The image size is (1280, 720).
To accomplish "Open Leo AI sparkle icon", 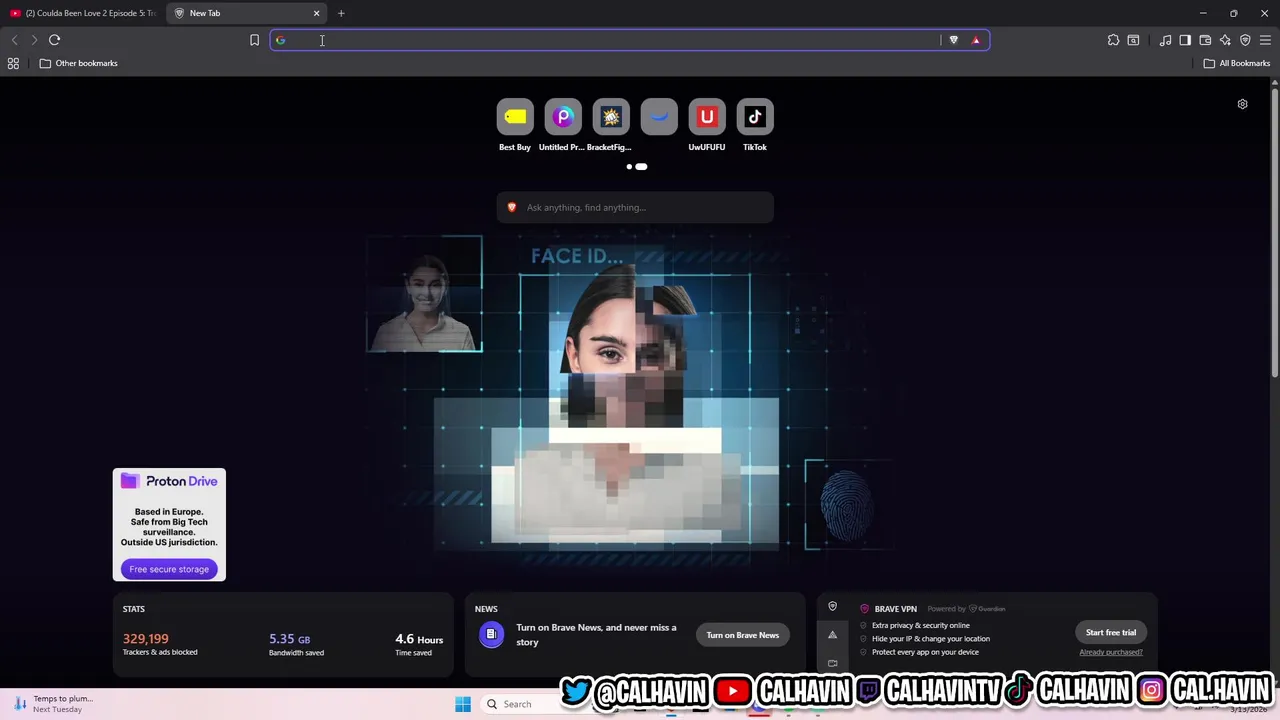I will (x=1225, y=40).
